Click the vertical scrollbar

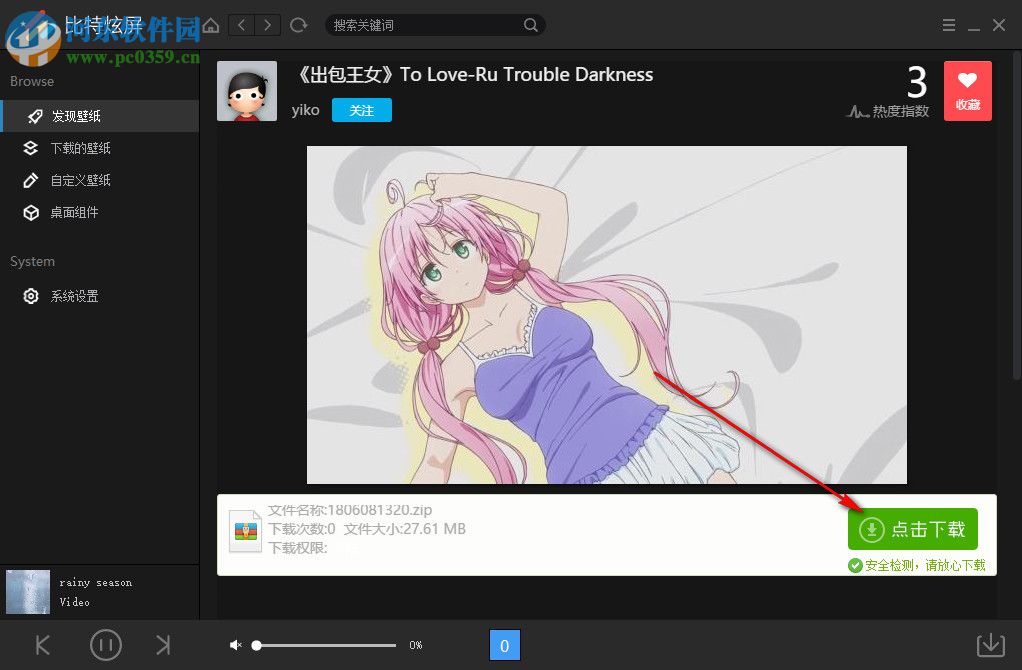pyautogui.click(x=1017, y=215)
